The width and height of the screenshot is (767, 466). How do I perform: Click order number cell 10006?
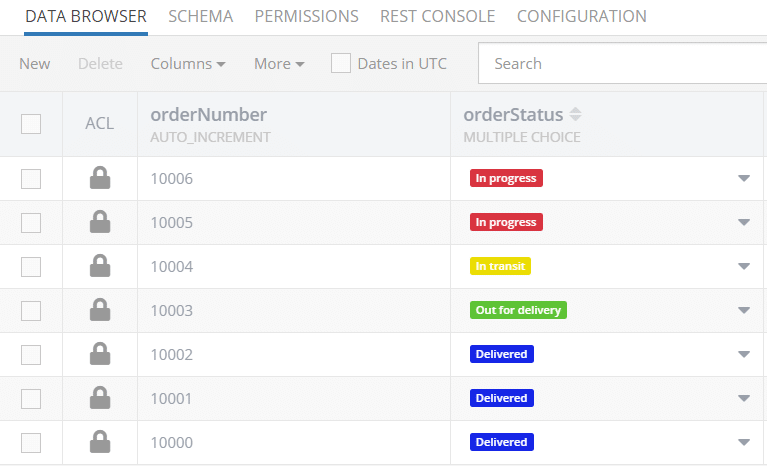tap(294, 178)
